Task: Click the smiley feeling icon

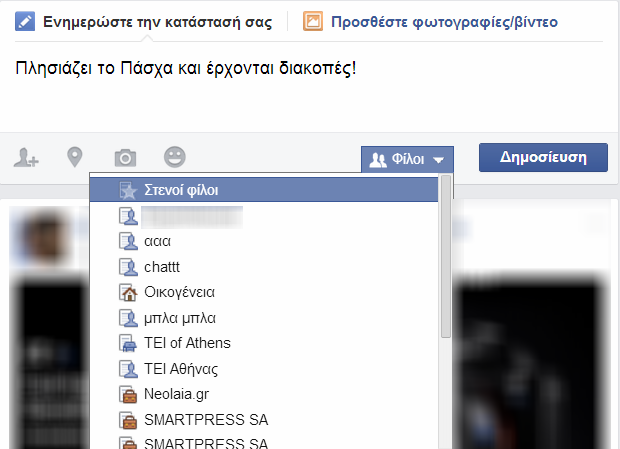Action: [x=175, y=157]
